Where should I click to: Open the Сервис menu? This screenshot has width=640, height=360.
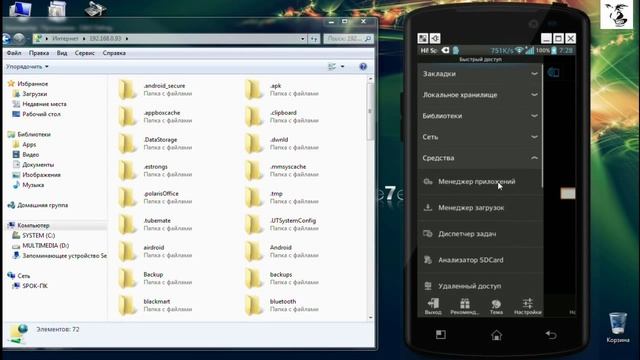[84, 53]
